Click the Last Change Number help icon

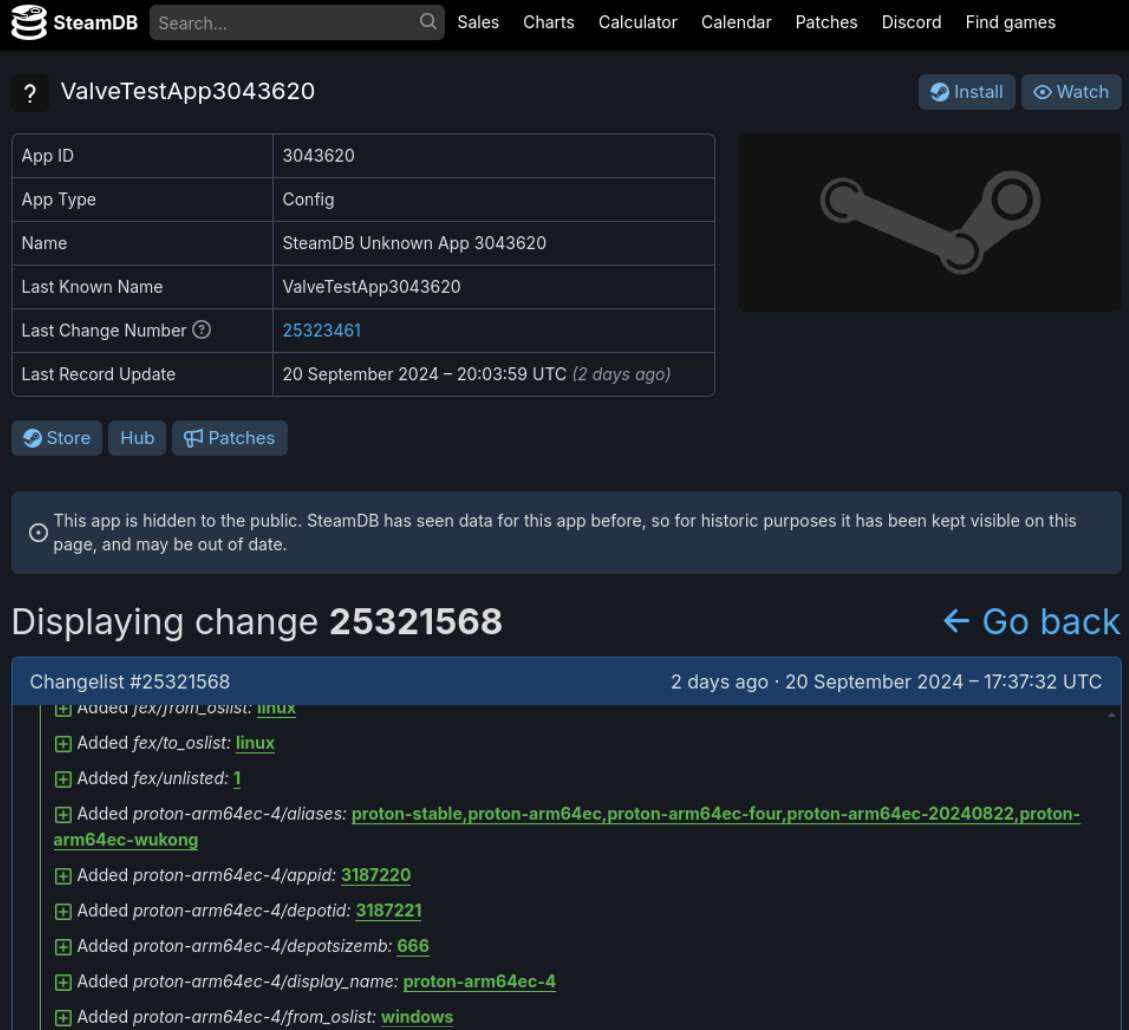click(x=201, y=330)
